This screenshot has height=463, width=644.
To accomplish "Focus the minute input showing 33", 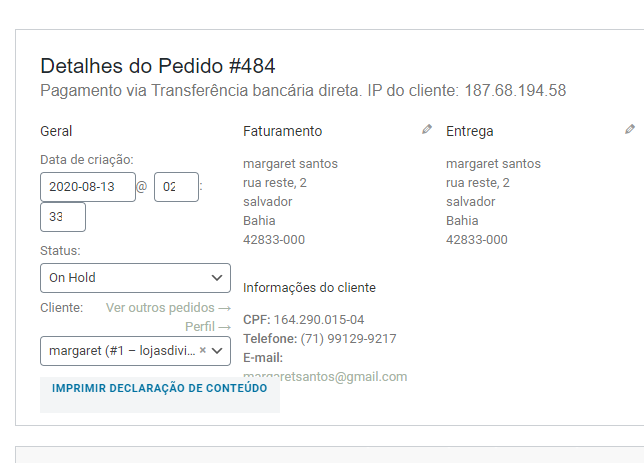I will (63, 218).
